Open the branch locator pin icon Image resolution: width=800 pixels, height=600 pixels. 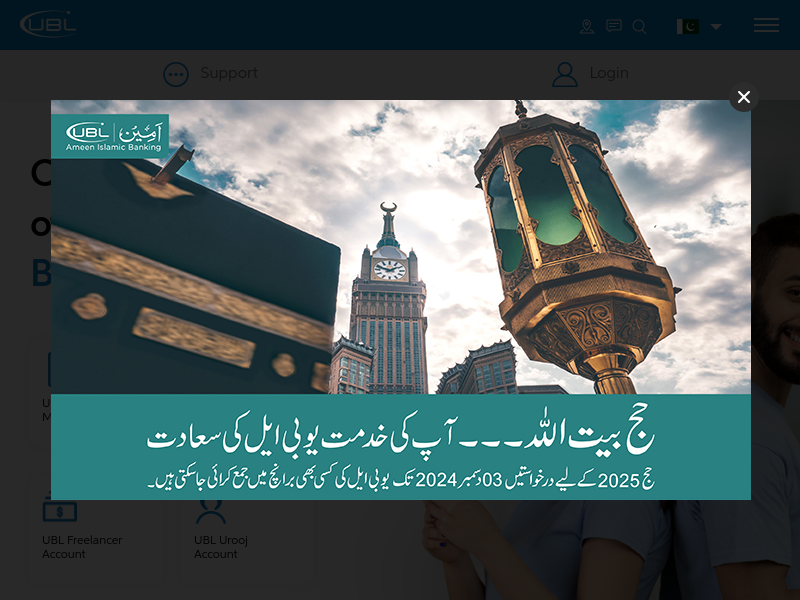[587, 26]
